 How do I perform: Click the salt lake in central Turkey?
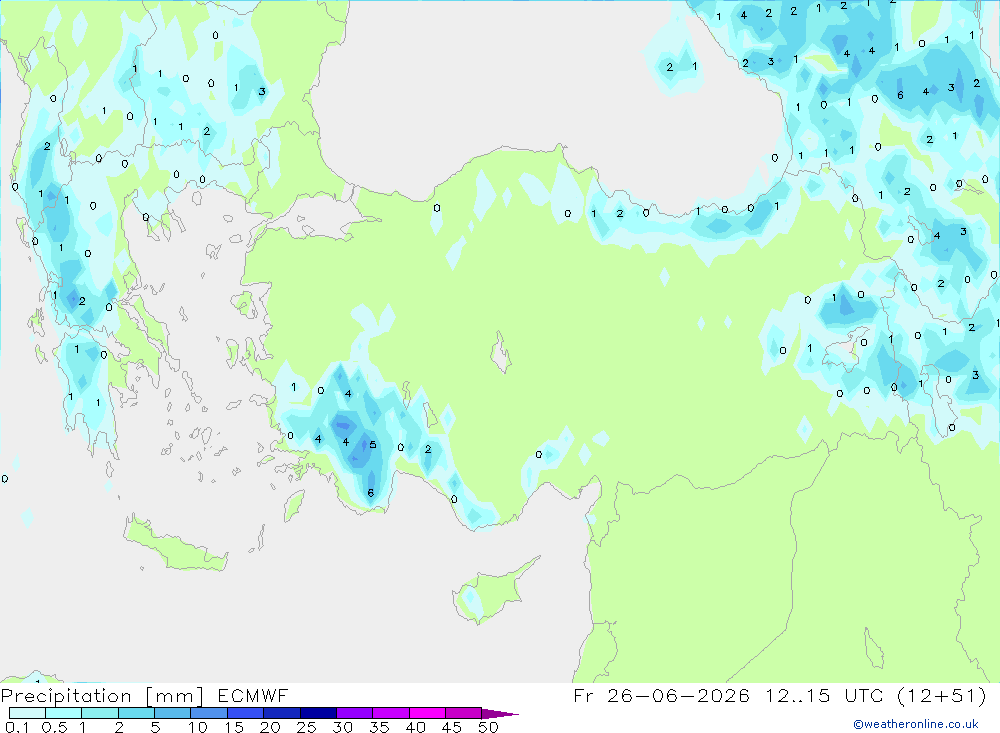coord(501,353)
